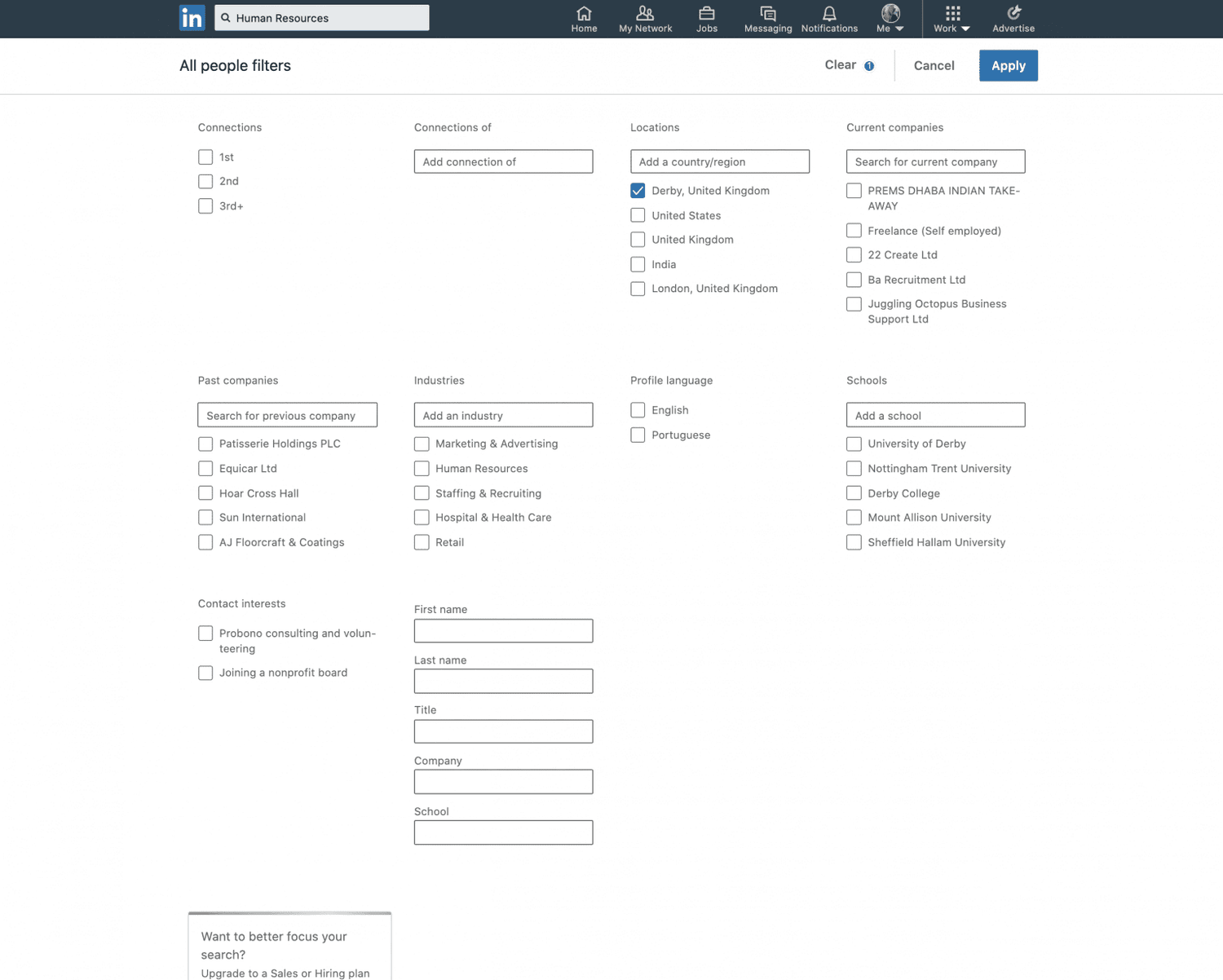Click the First name input

tap(503, 631)
